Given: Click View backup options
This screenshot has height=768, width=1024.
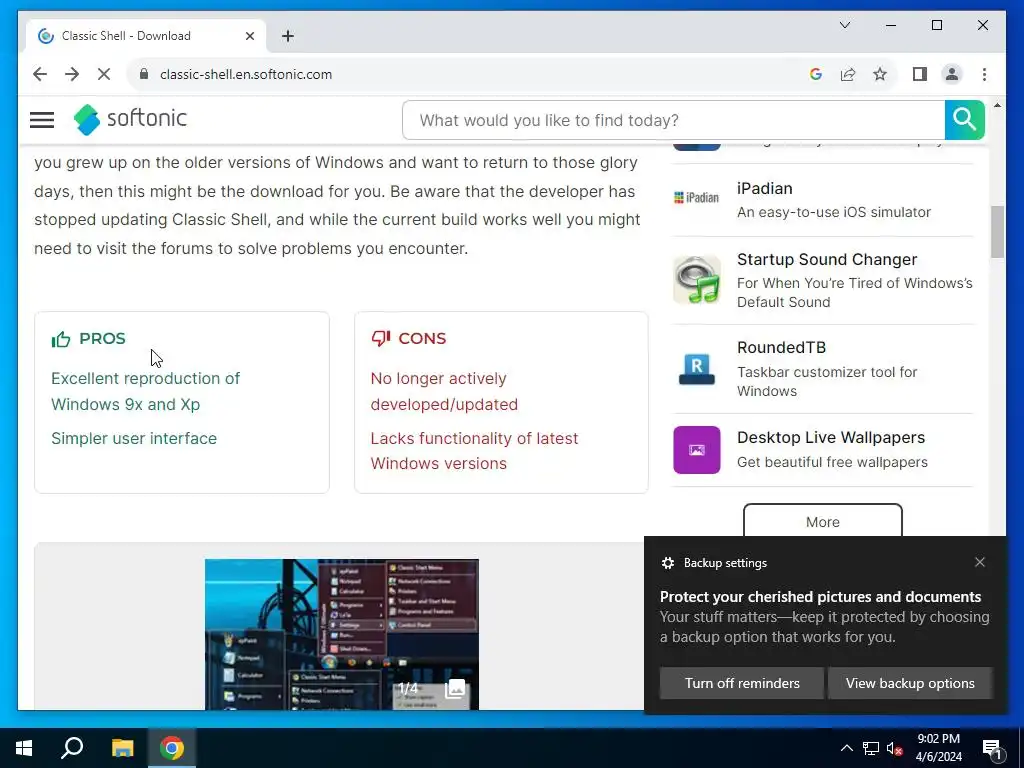Looking at the screenshot, I should point(910,683).
